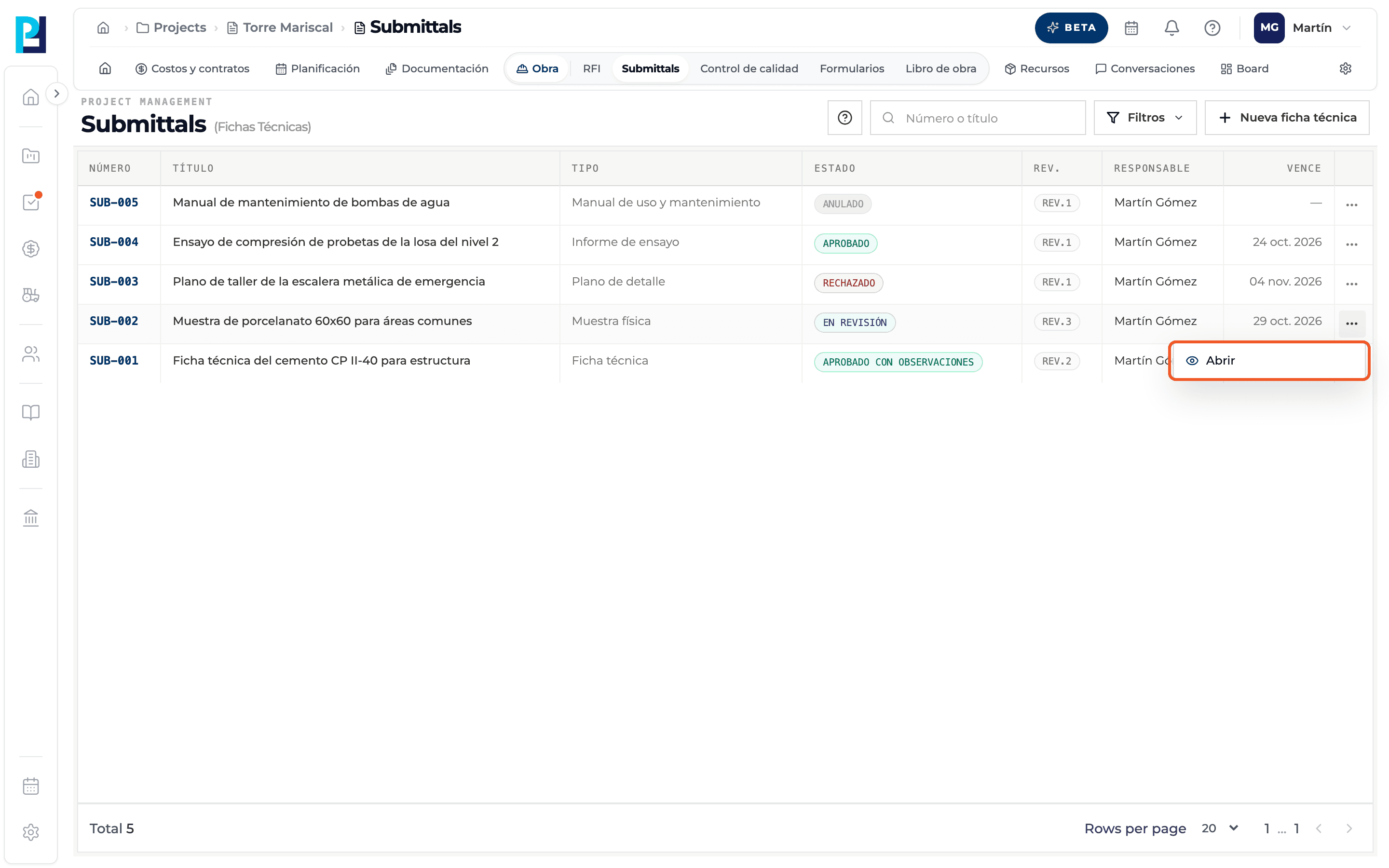Open actions menu for SUB-003 row
This screenshot has width=1389, height=868.
pyautogui.click(x=1351, y=284)
